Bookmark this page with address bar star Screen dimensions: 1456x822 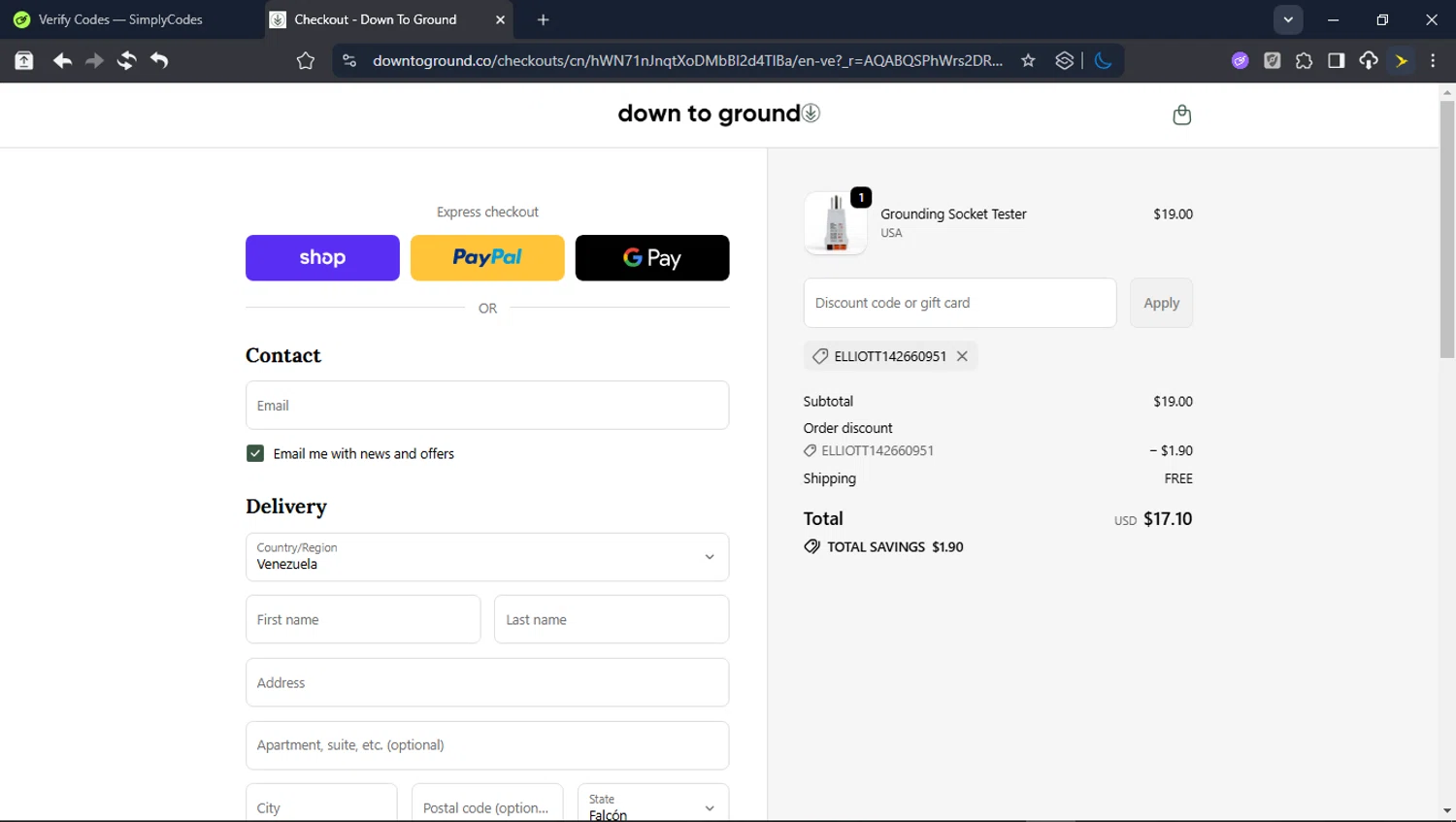click(x=1028, y=61)
